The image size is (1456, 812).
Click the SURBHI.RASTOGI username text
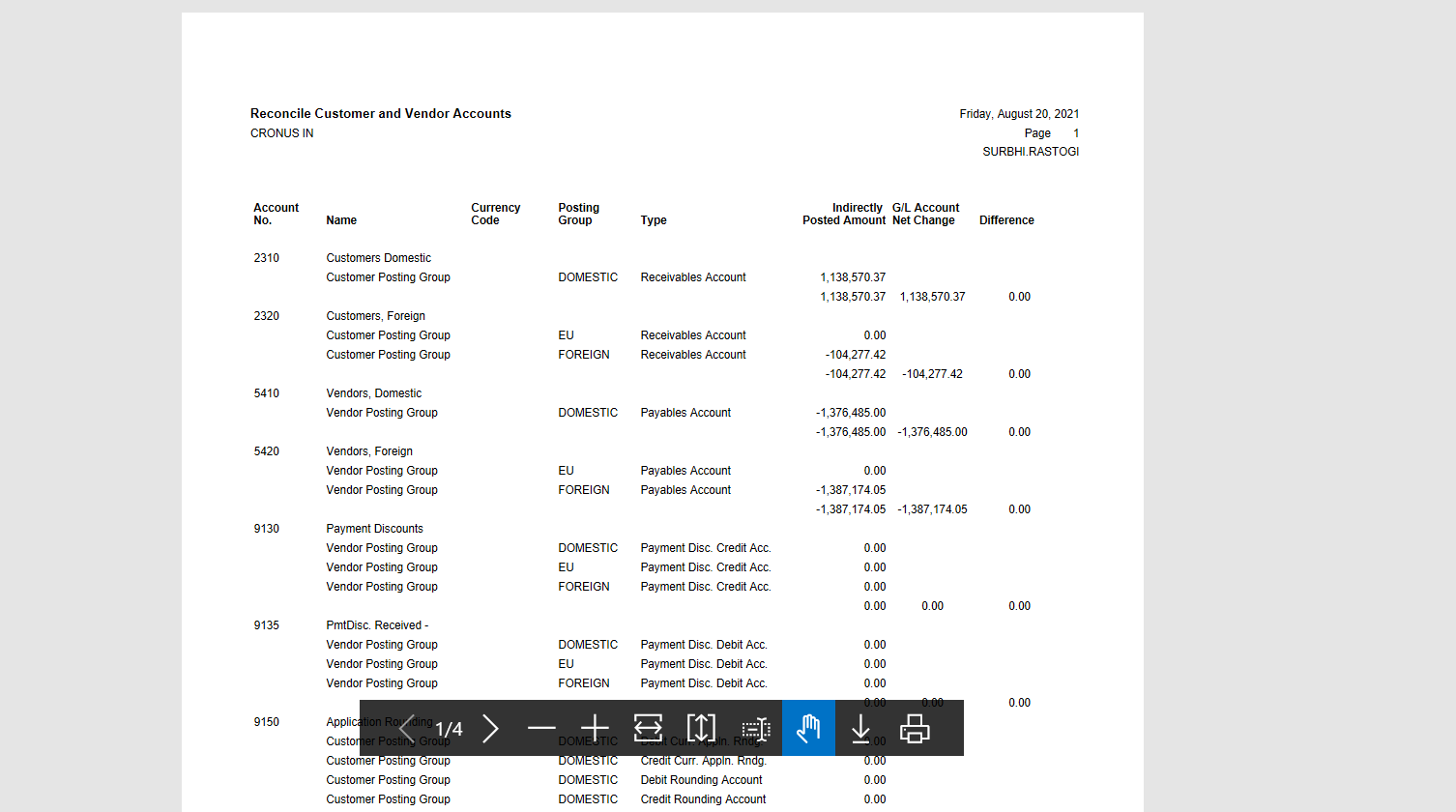click(1031, 151)
